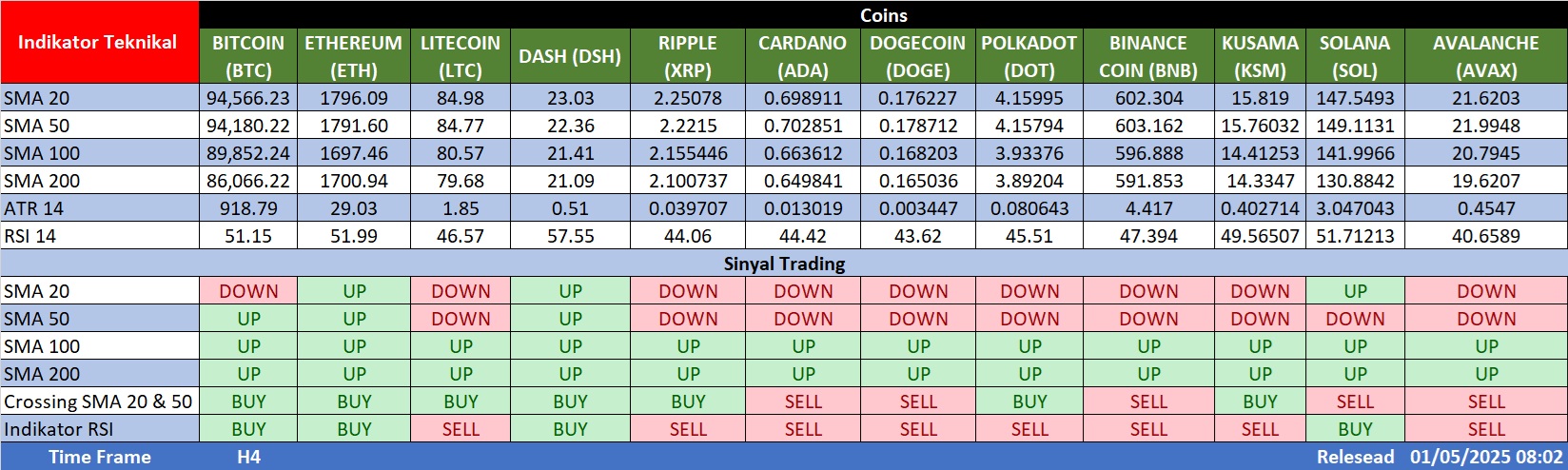Image resolution: width=1568 pixels, height=470 pixels.
Task: Click the Indikator Teknikal red header cell
Action: [98, 43]
